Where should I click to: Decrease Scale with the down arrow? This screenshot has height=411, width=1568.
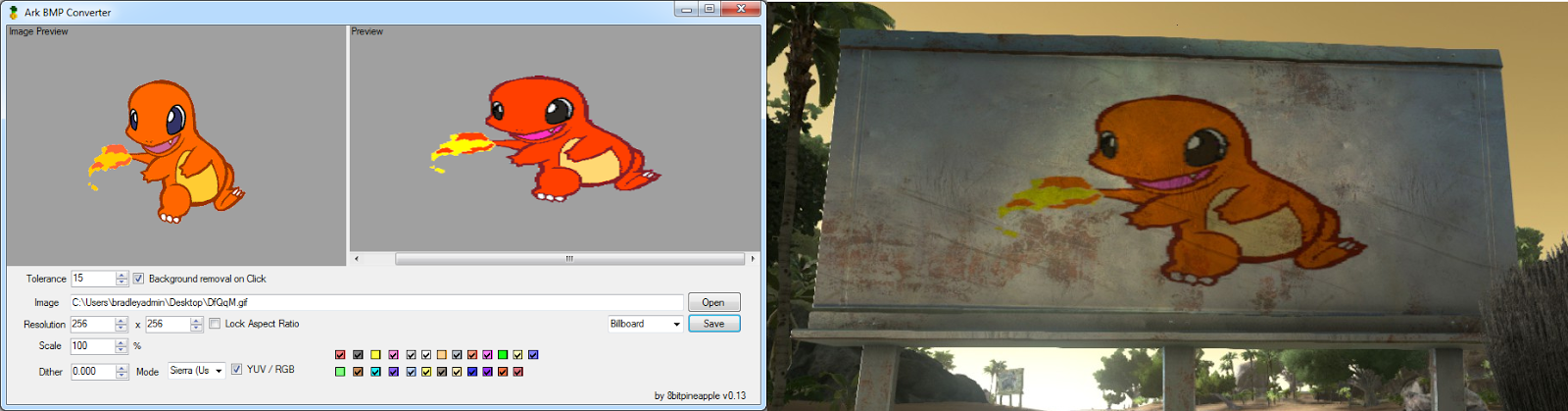(x=121, y=350)
